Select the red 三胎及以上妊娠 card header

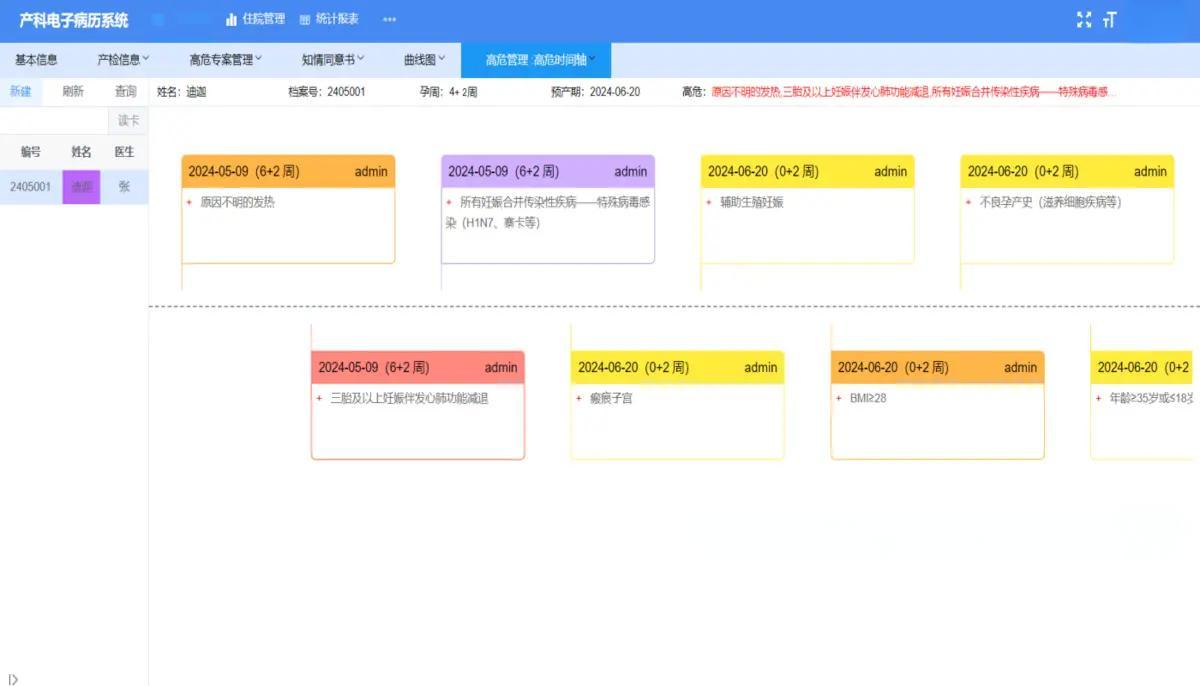click(x=417, y=367)
